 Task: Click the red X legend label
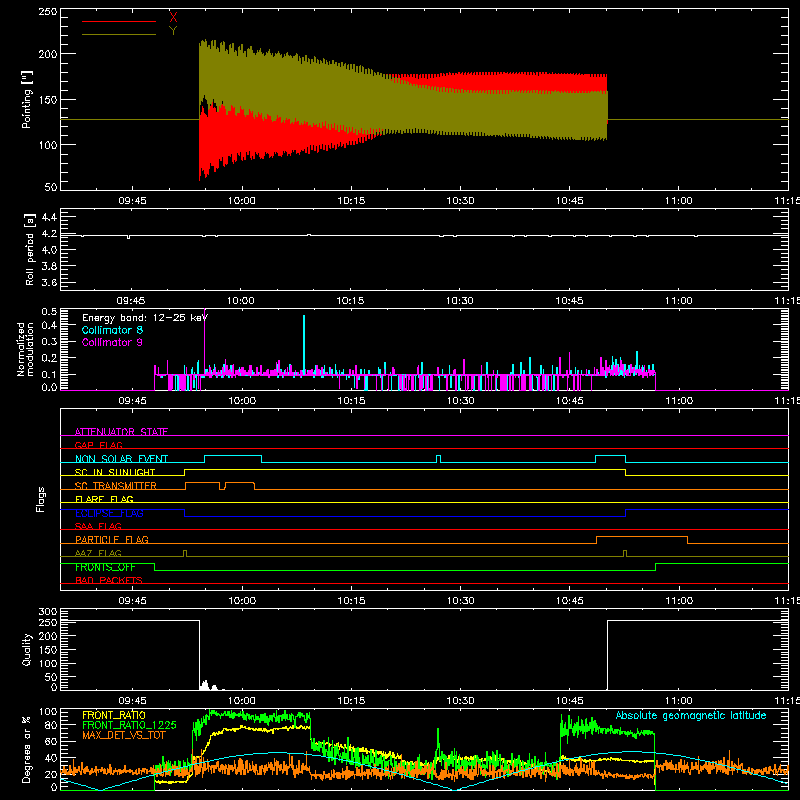click(x=173, y=17)
